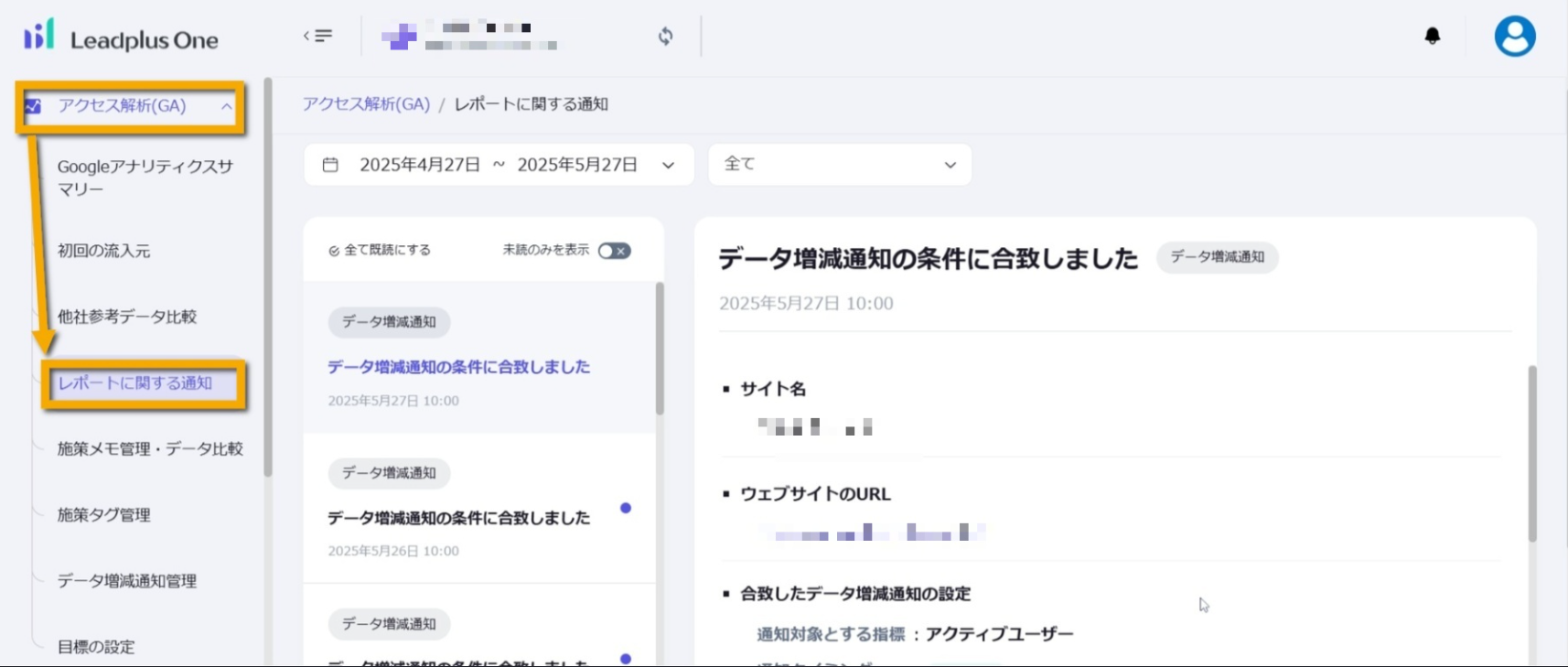Open the 全て filter dropdown
1568x667 pixels.
(x=839, y=165)
